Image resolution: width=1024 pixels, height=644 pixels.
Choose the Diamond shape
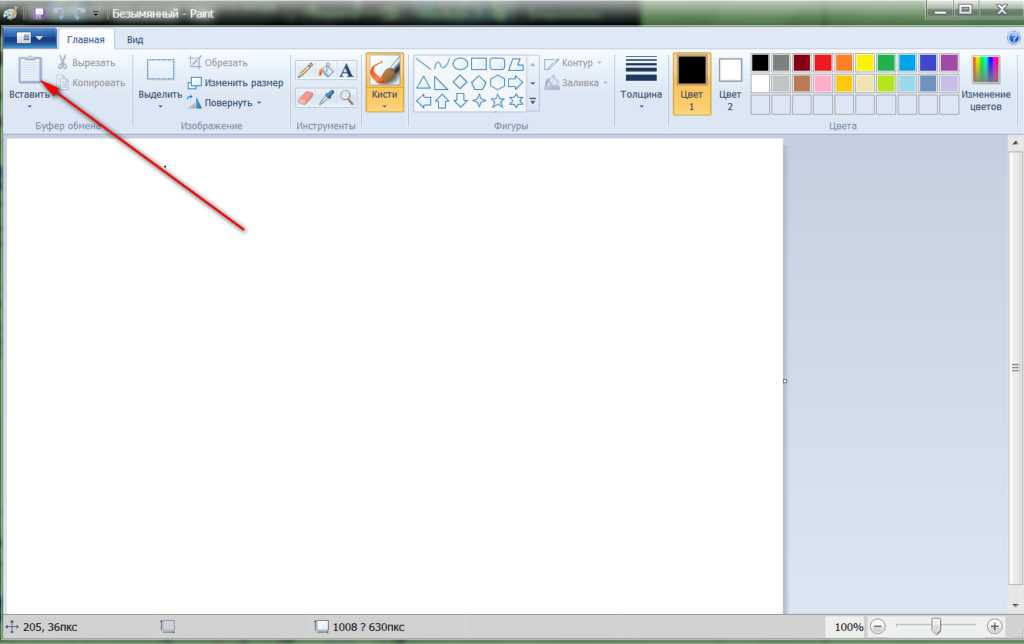460,83
